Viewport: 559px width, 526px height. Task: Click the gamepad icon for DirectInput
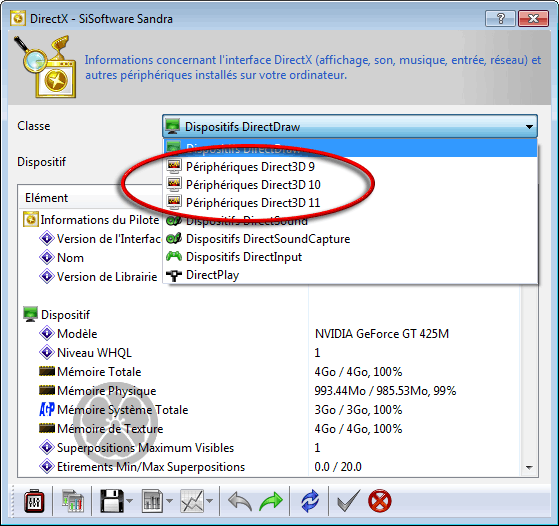[174, 256]
